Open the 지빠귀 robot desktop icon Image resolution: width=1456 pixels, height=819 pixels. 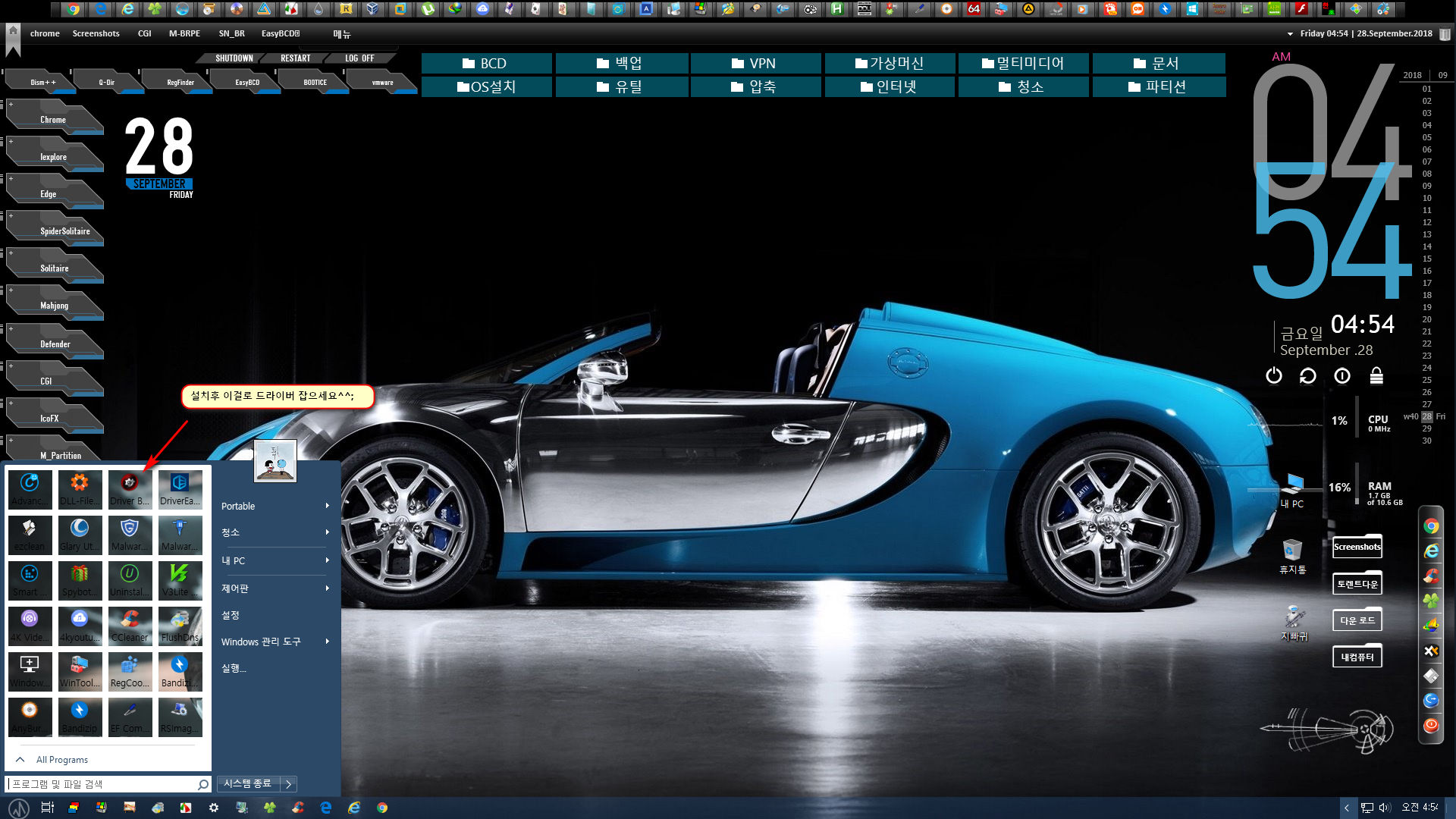tap(1294, 623)
